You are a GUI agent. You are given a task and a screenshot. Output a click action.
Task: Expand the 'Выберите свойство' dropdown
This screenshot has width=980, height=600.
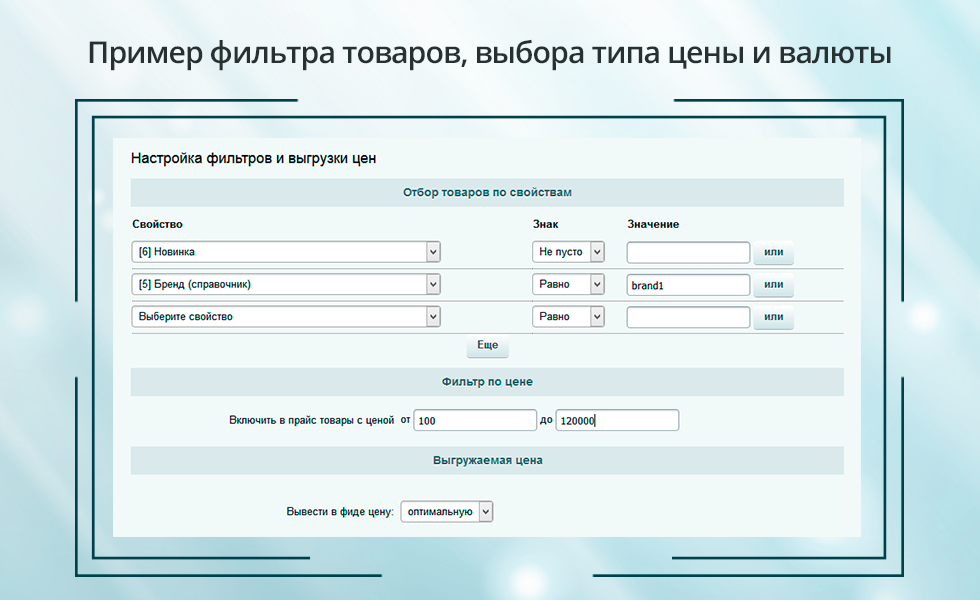286,317
